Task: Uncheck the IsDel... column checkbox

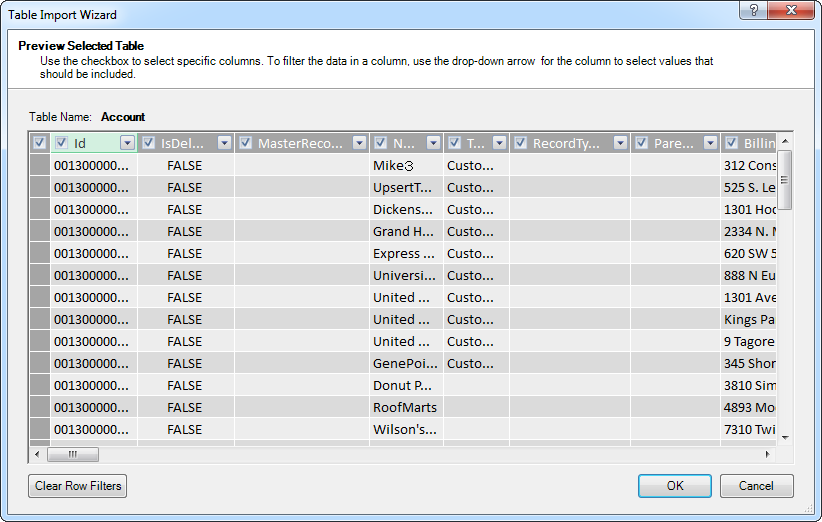Action: pos(149,143)
